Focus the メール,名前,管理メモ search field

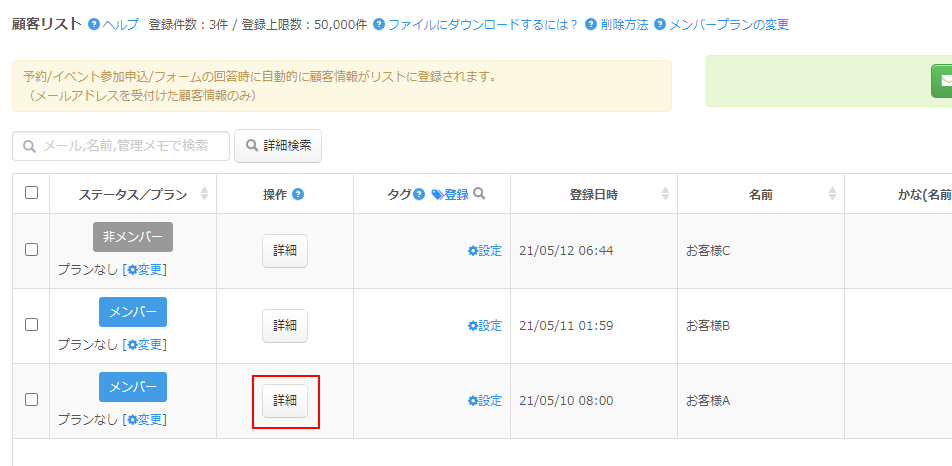click(x=121, y=146)
